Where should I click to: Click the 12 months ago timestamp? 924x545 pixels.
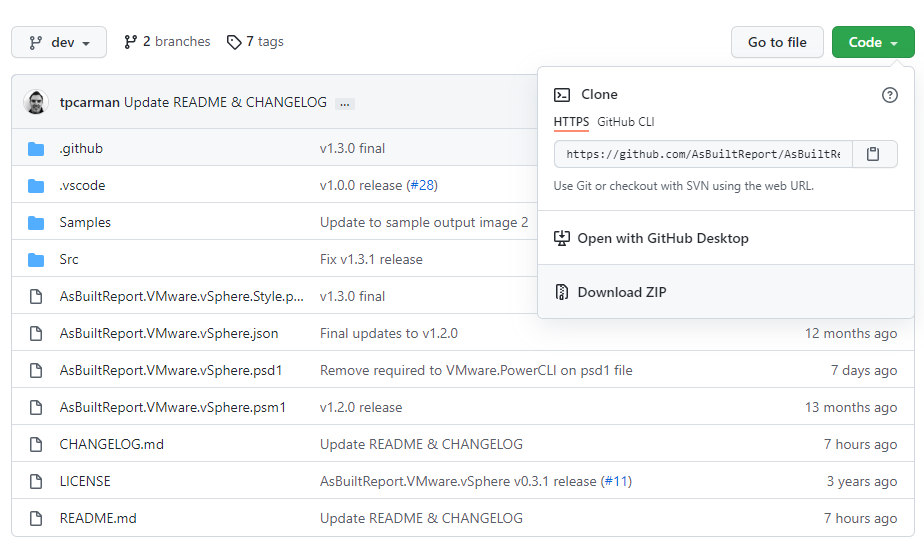coord(851,333)
